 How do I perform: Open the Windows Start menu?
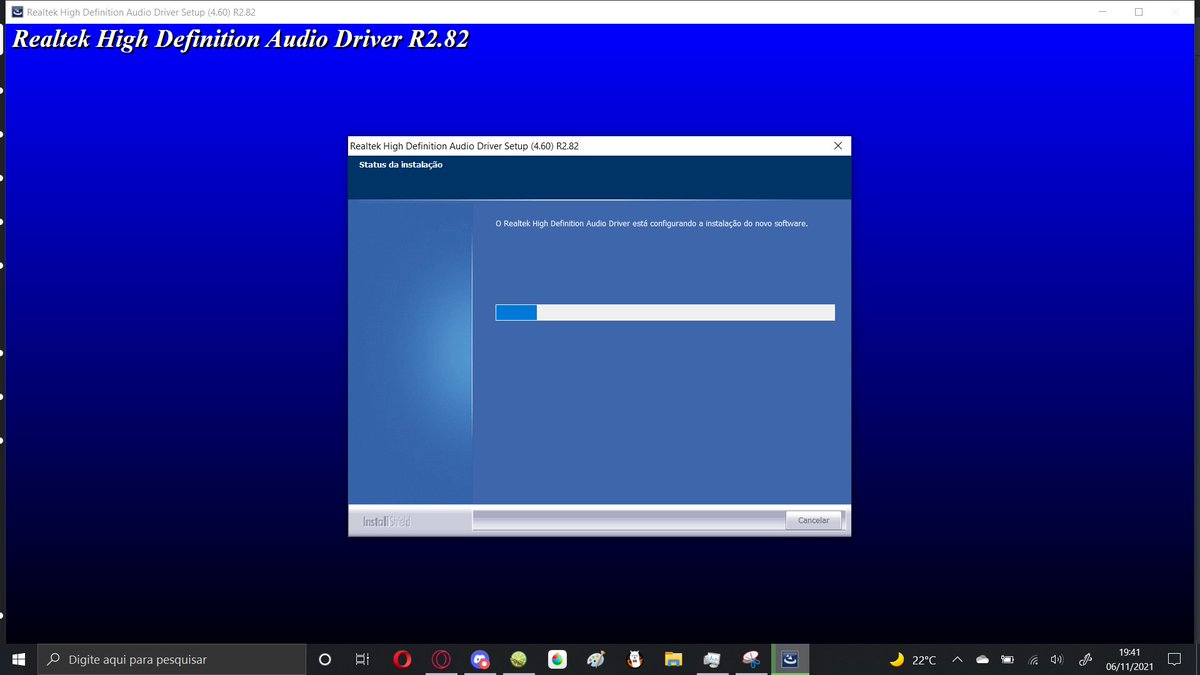coord(19,660)
